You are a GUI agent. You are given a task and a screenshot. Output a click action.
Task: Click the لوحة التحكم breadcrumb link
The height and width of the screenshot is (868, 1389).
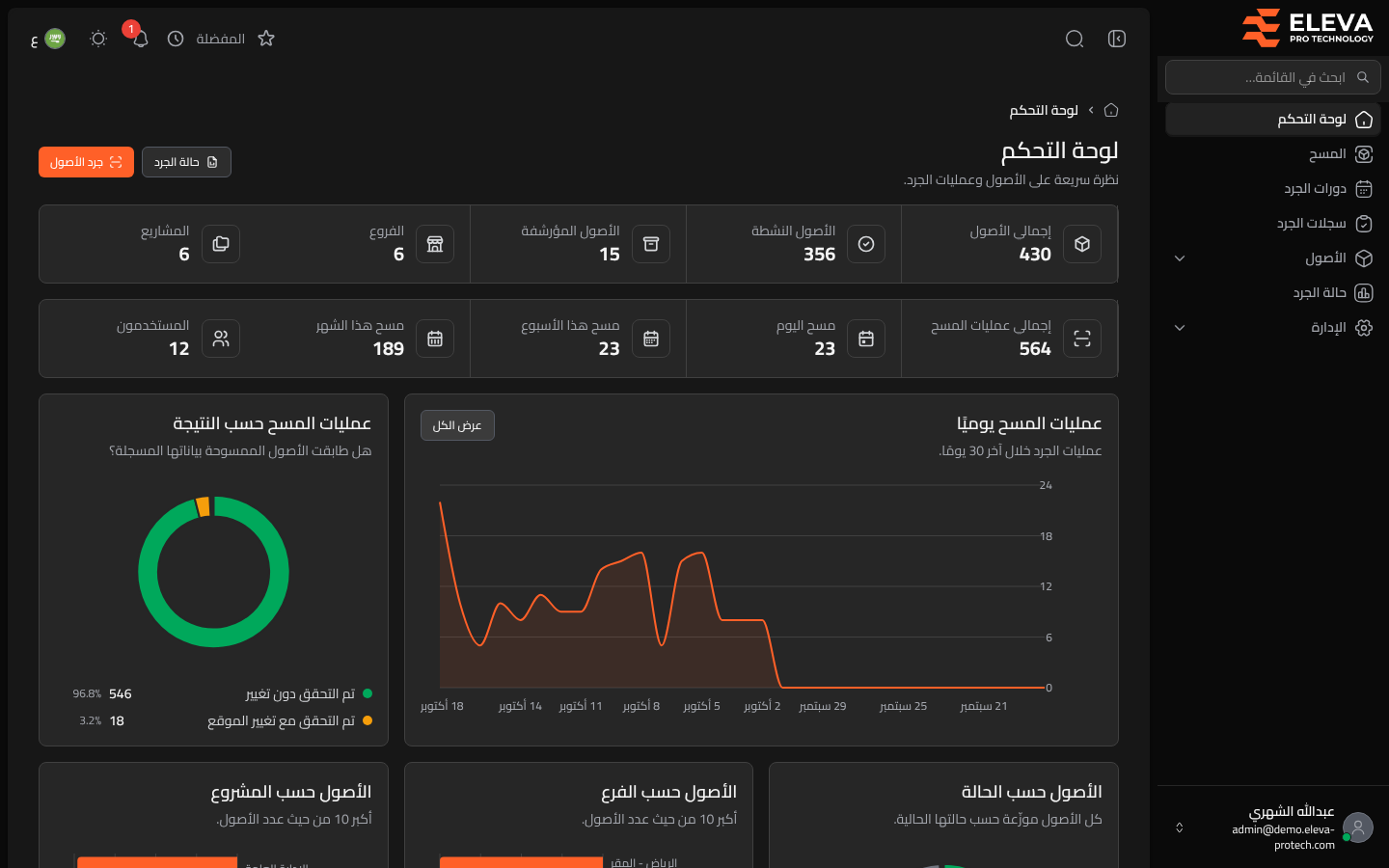point(1044,110)
